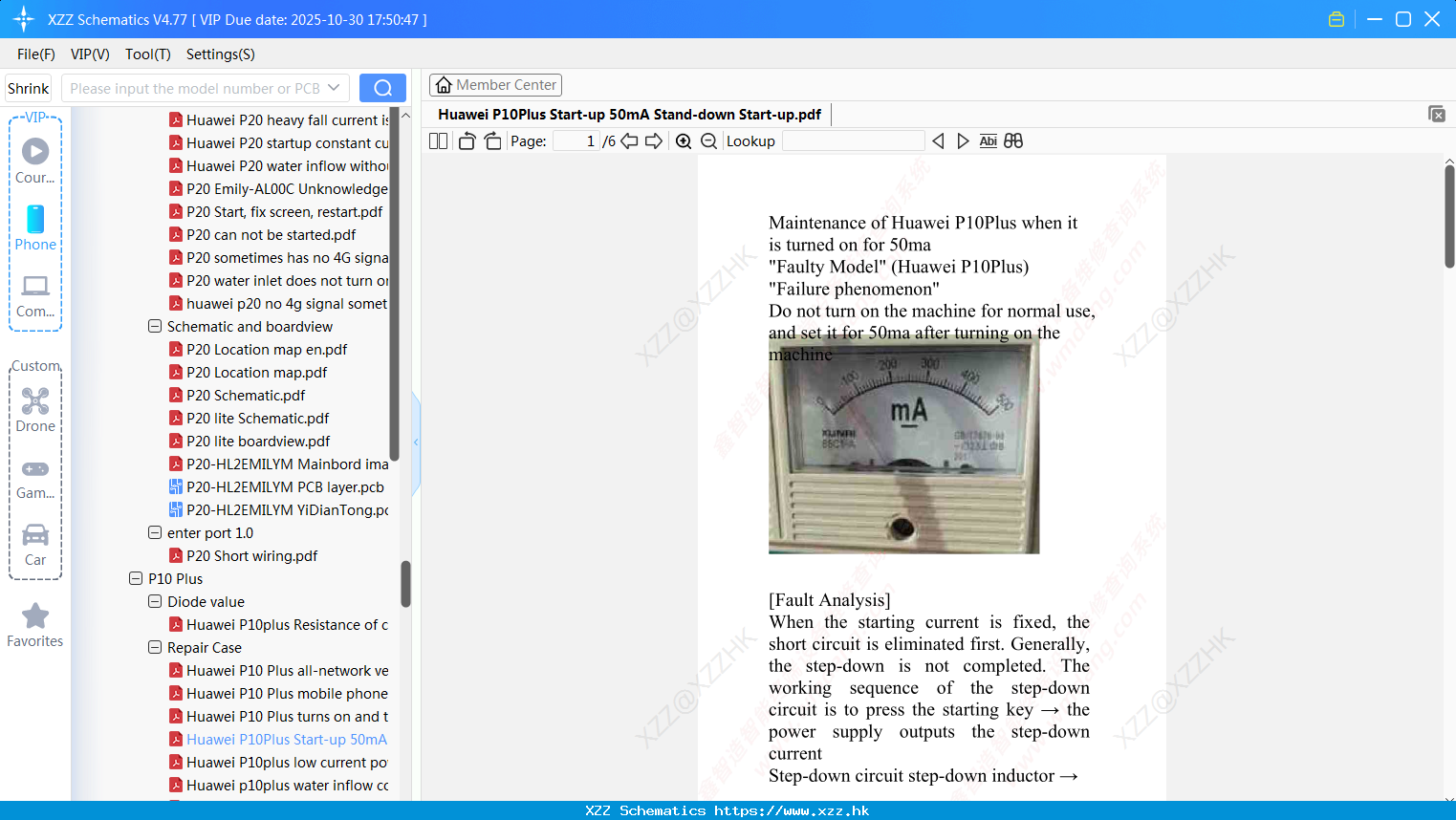Open Courses section in sidebar
This screenshot has height=820, width=1456.
coord(35,161)
